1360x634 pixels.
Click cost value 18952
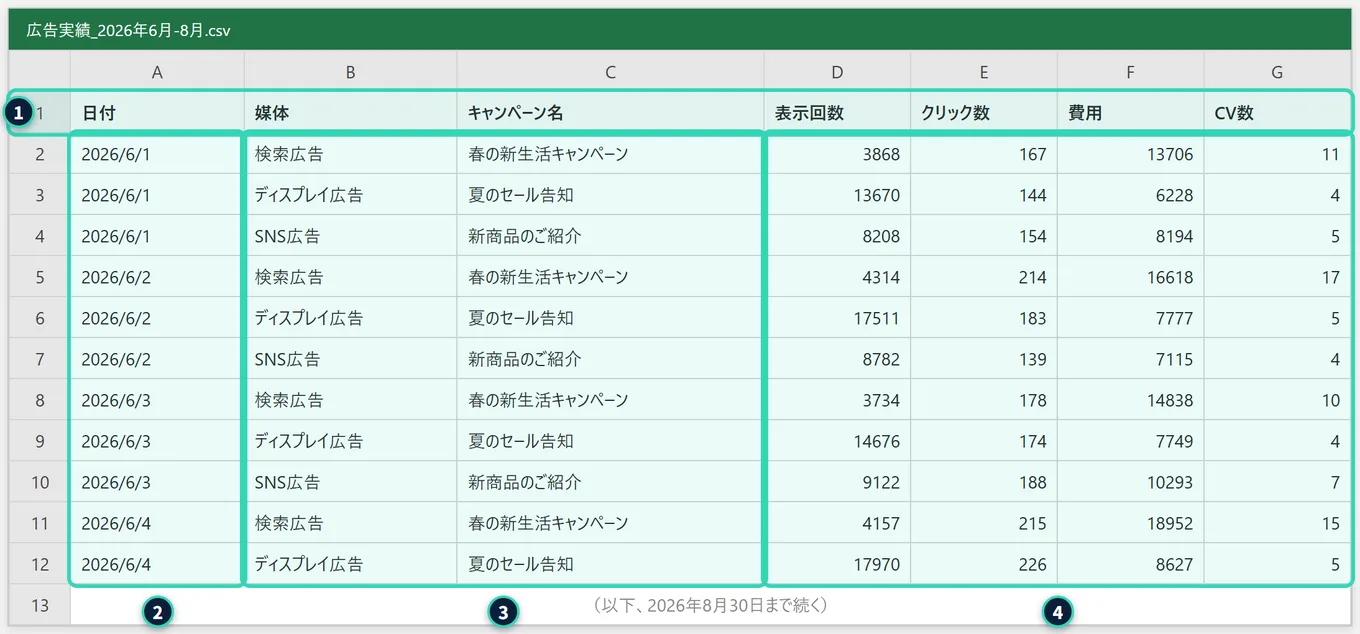[1130, 523]
